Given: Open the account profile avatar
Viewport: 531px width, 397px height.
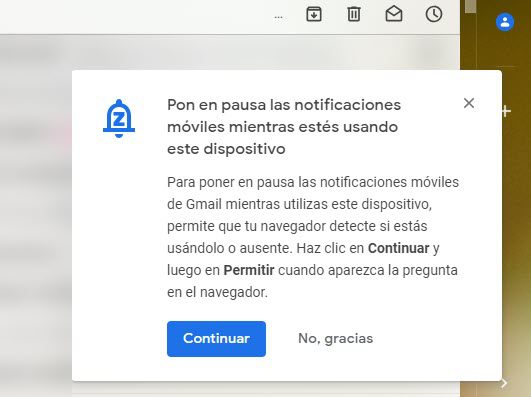Looking at the screenshot, I should click(x=505, y=22).
